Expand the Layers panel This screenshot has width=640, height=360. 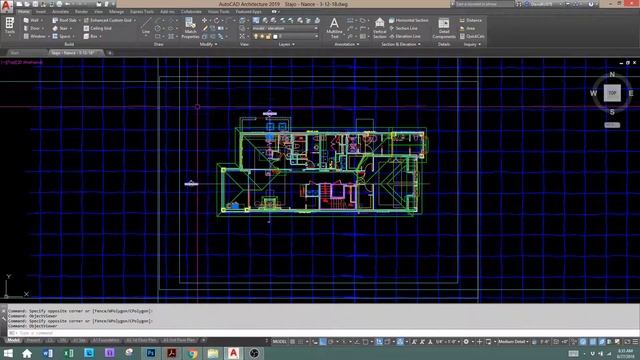(287, 44)
